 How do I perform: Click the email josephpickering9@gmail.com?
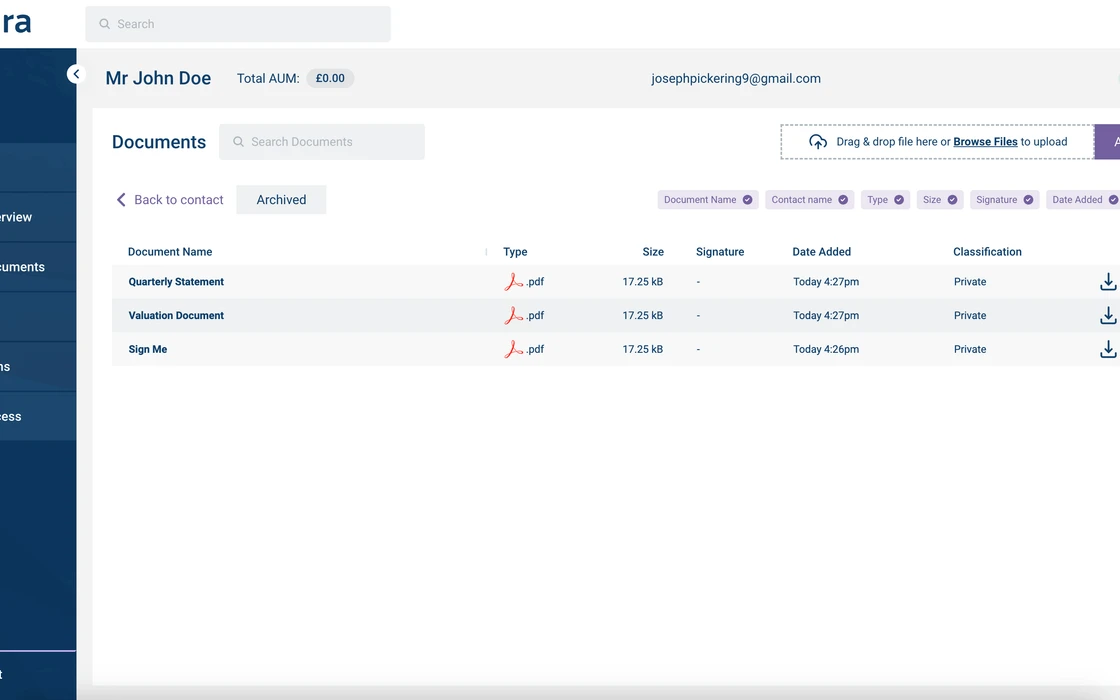click(736, 79)
